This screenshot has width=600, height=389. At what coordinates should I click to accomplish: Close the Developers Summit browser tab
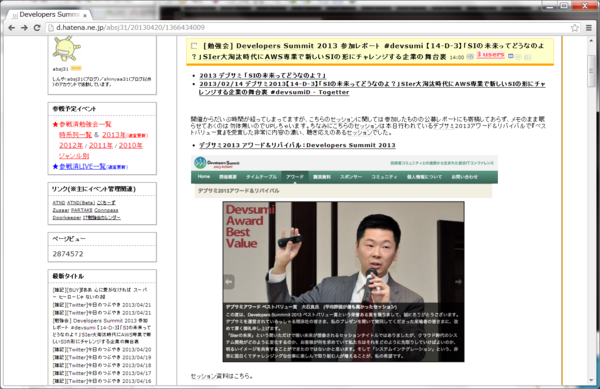[85, 15]
